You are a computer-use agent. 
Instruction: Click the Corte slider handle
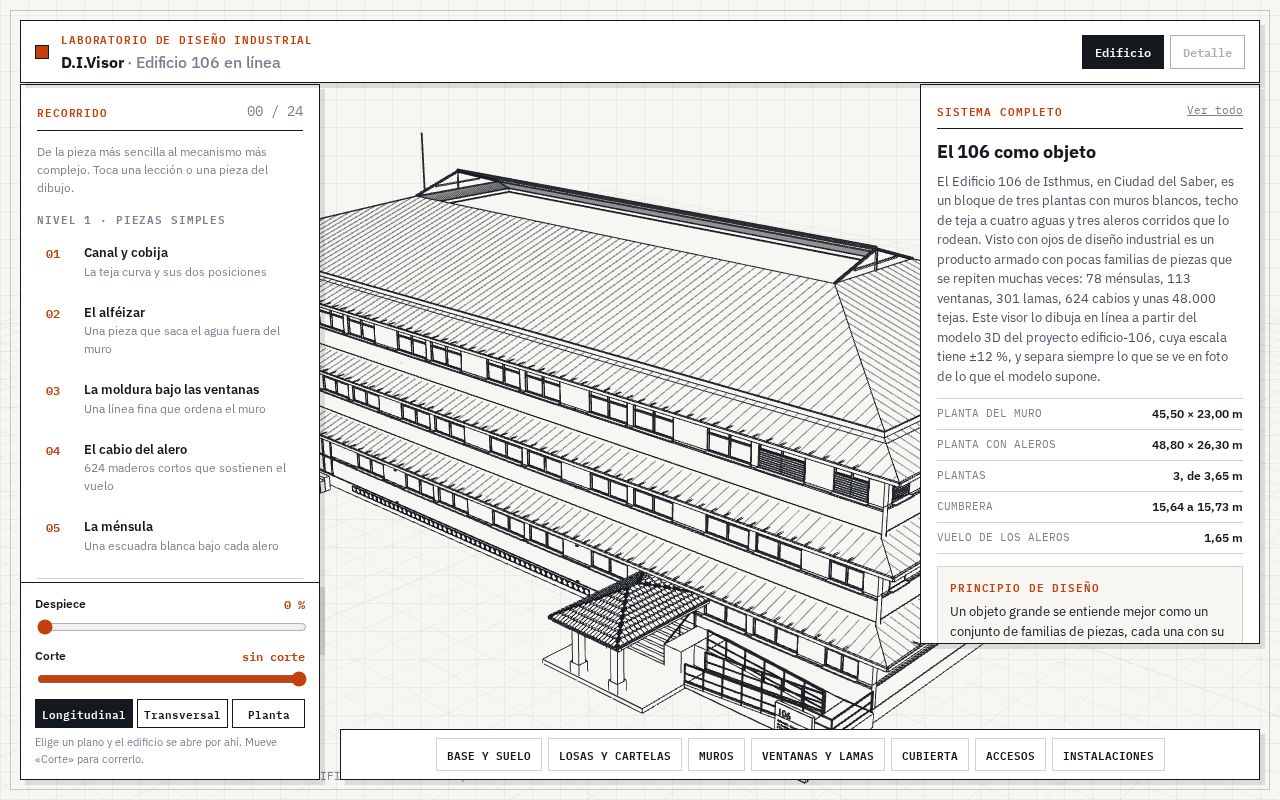point(298,679)
